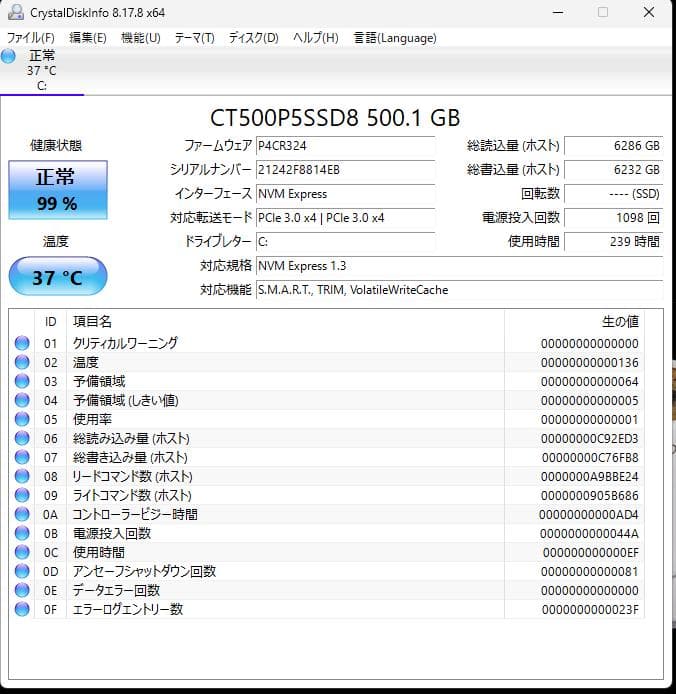Click total host writes value 6232 GB

(x=614, y=170)
